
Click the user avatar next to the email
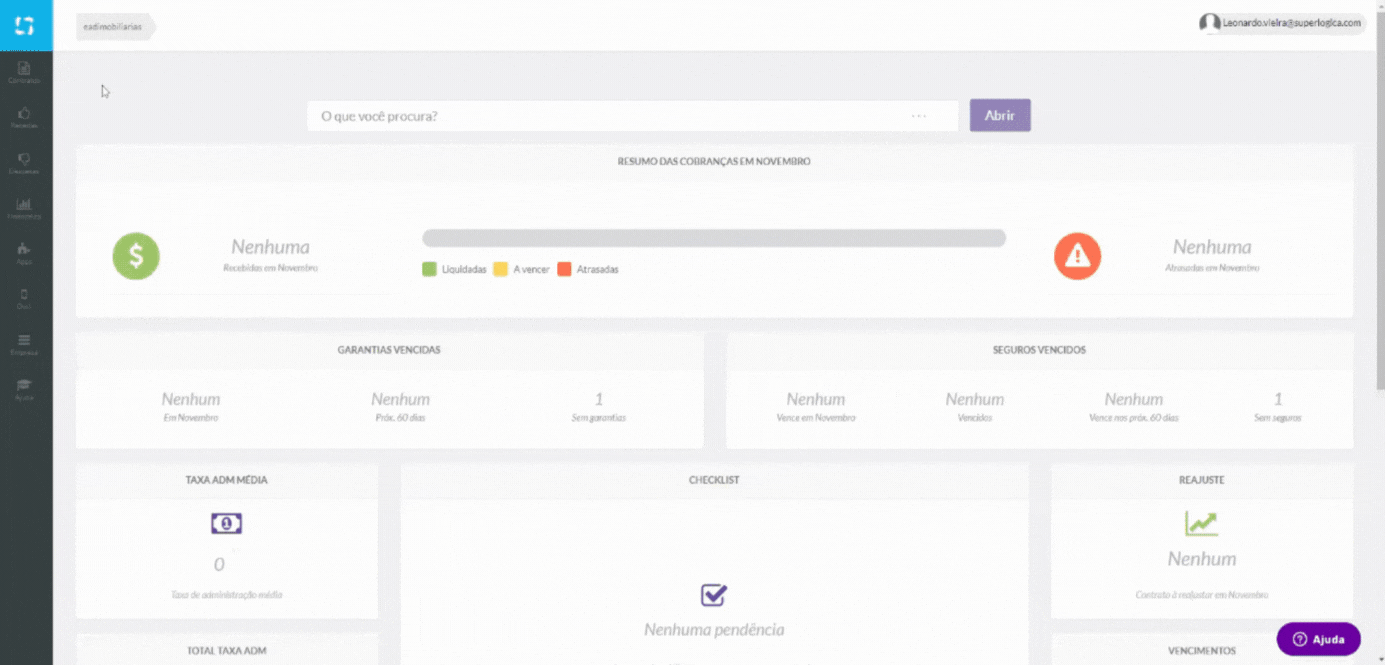click(1210, 23)
